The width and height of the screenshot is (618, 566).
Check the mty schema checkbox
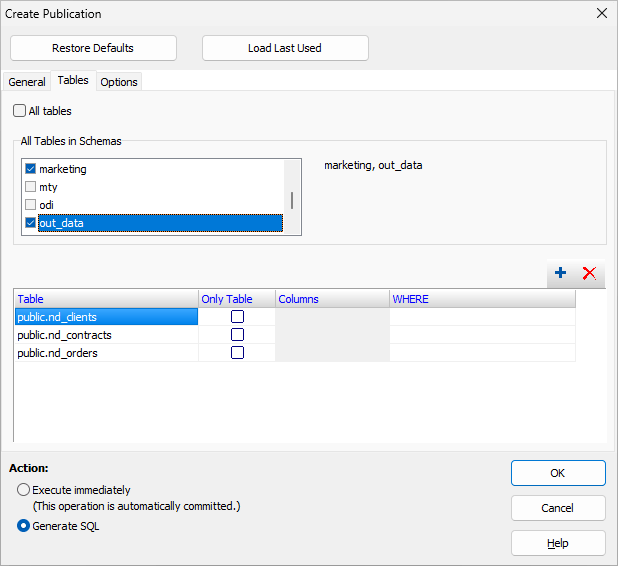30,187
